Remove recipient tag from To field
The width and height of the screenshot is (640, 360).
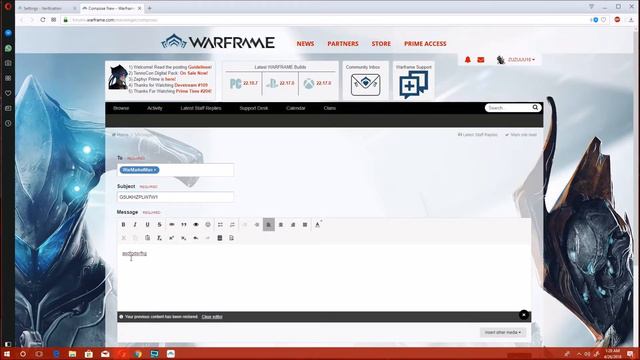tap(156, 170)
